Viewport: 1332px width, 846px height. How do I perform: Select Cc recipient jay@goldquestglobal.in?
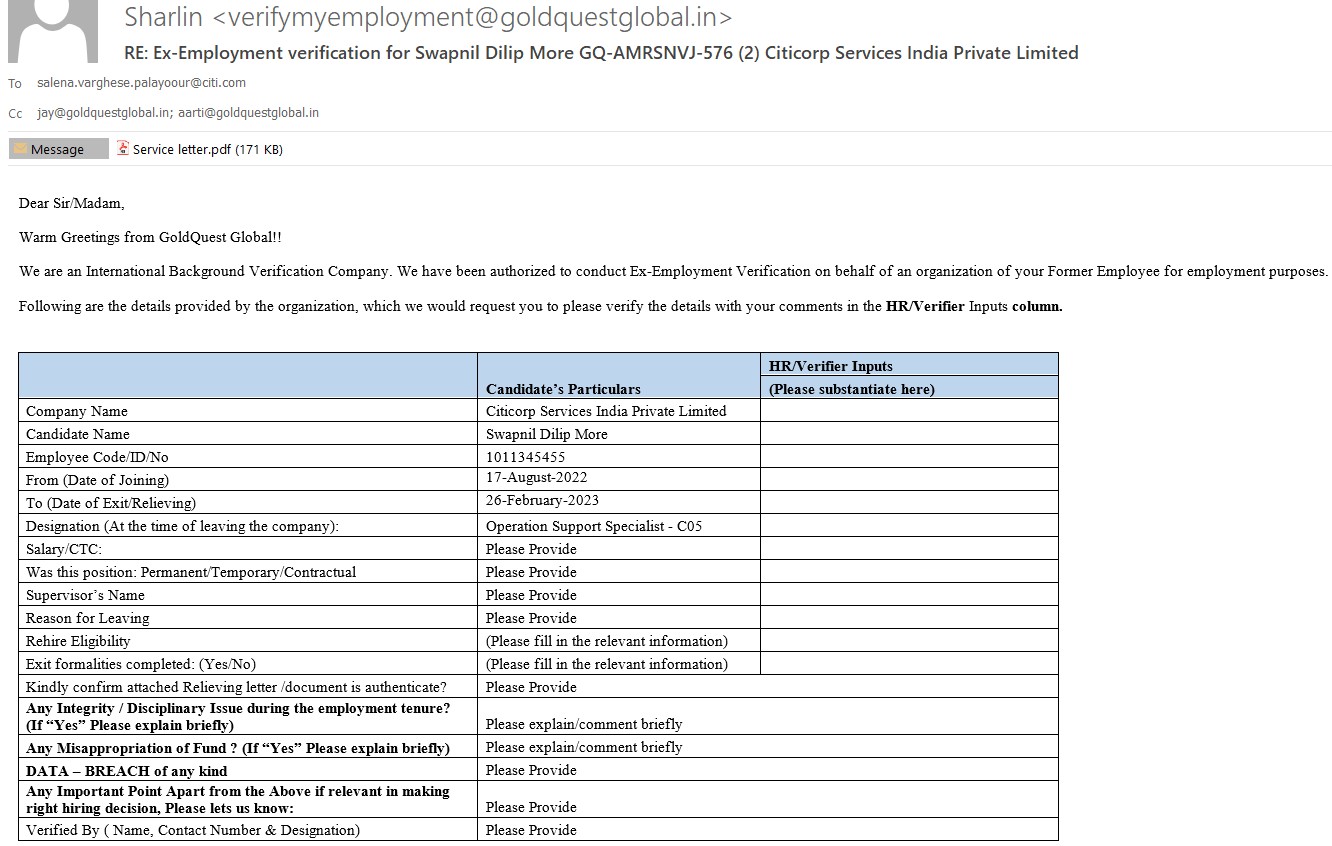coord(104,113)
